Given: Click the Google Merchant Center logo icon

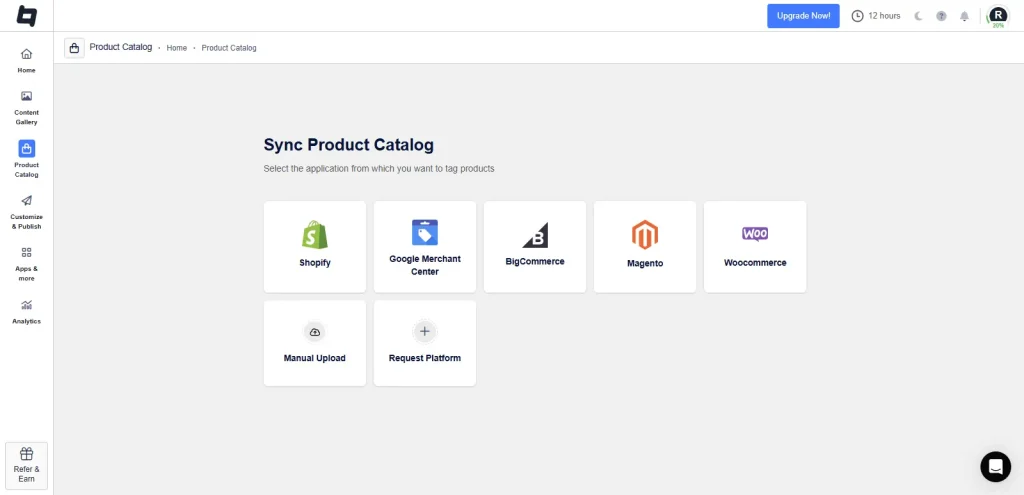Looking at the screenshot, I should click(x=424, y=232).
